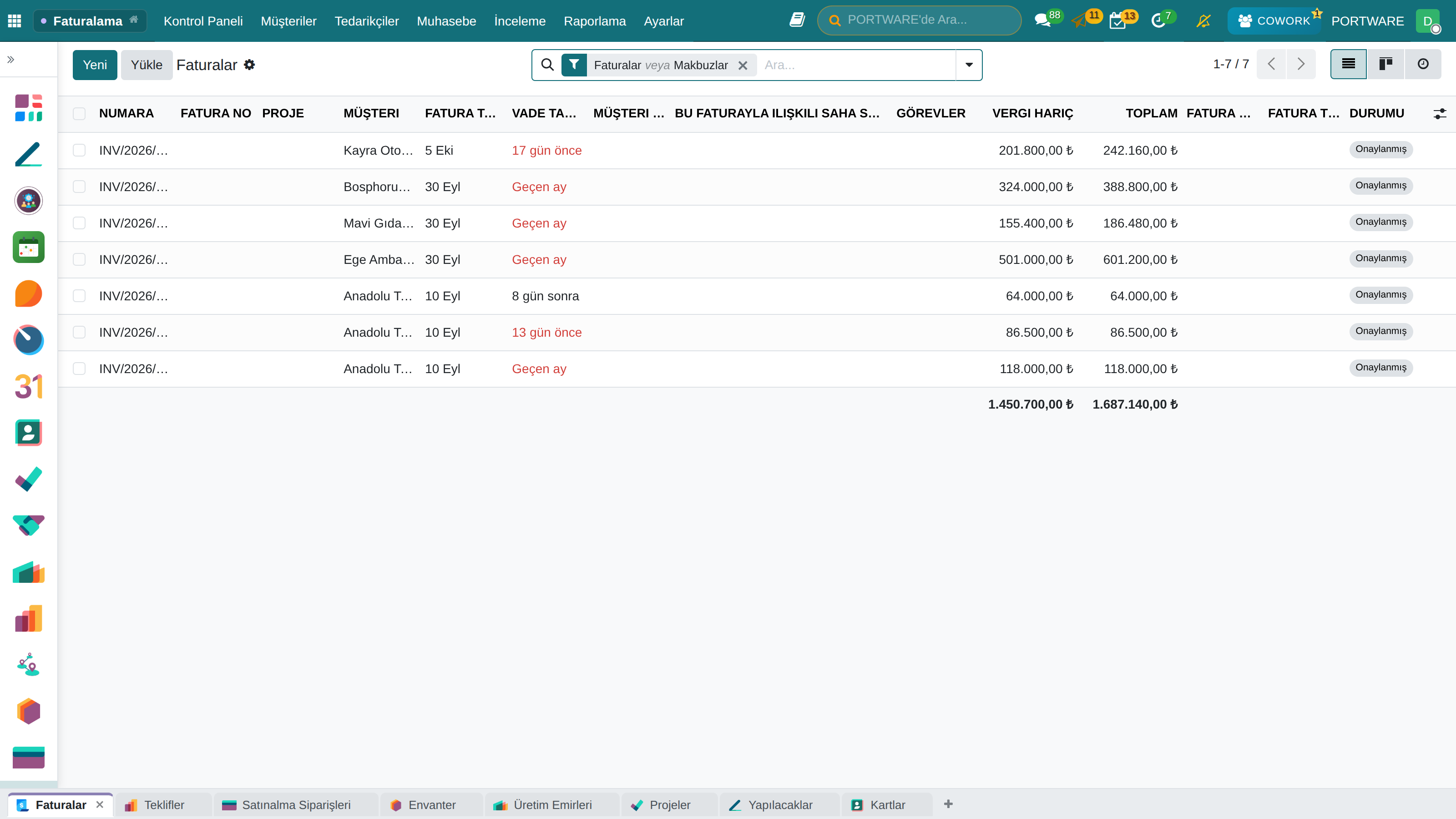Screen dimensions: 1456x819
Task: Switch to kanban view icon
Action: tap(1385, 64)
